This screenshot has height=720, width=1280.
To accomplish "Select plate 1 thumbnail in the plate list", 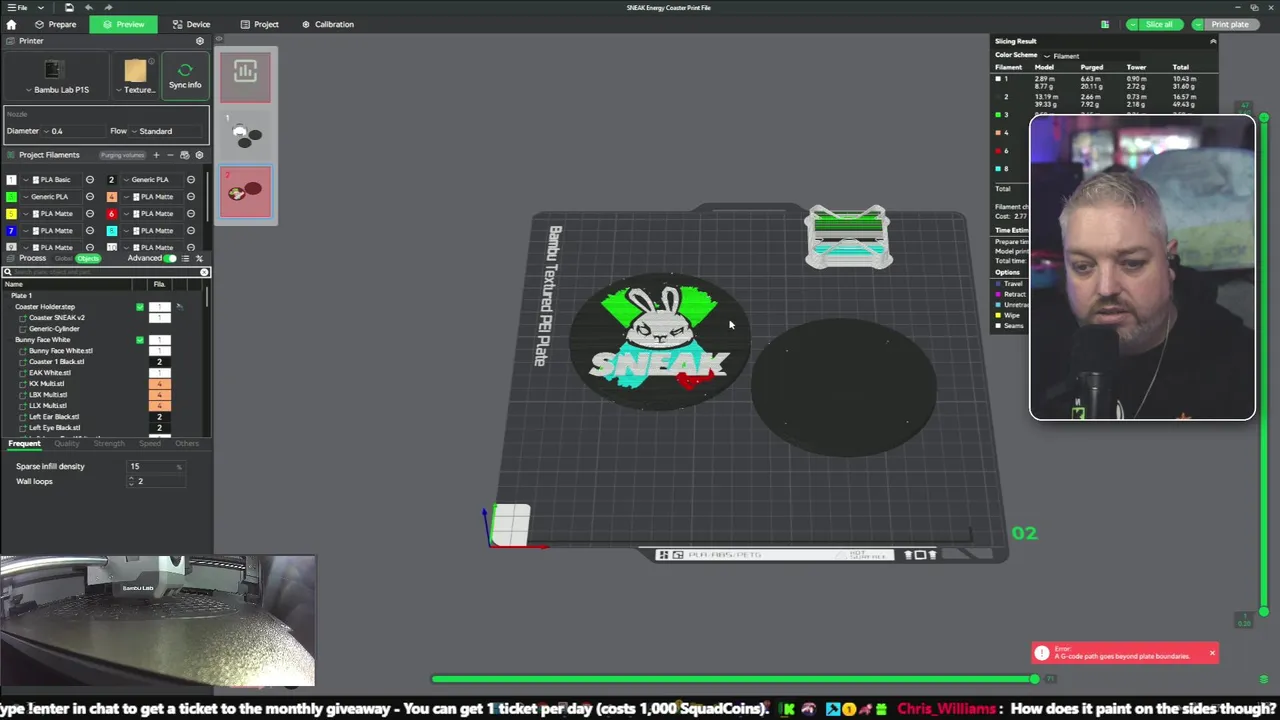I will click(x=245, y=133).
